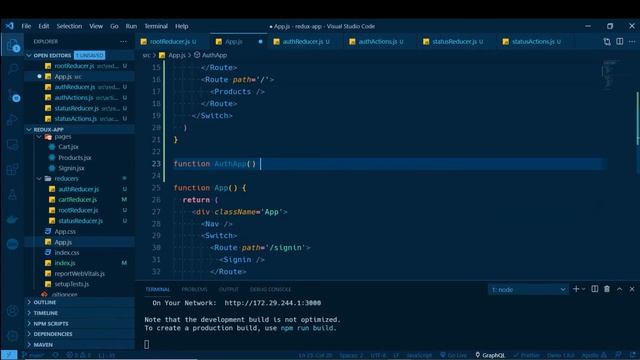Click the VS Code logo in the title bar
This screenshot has height=360, width=640.
coord(9,26)
